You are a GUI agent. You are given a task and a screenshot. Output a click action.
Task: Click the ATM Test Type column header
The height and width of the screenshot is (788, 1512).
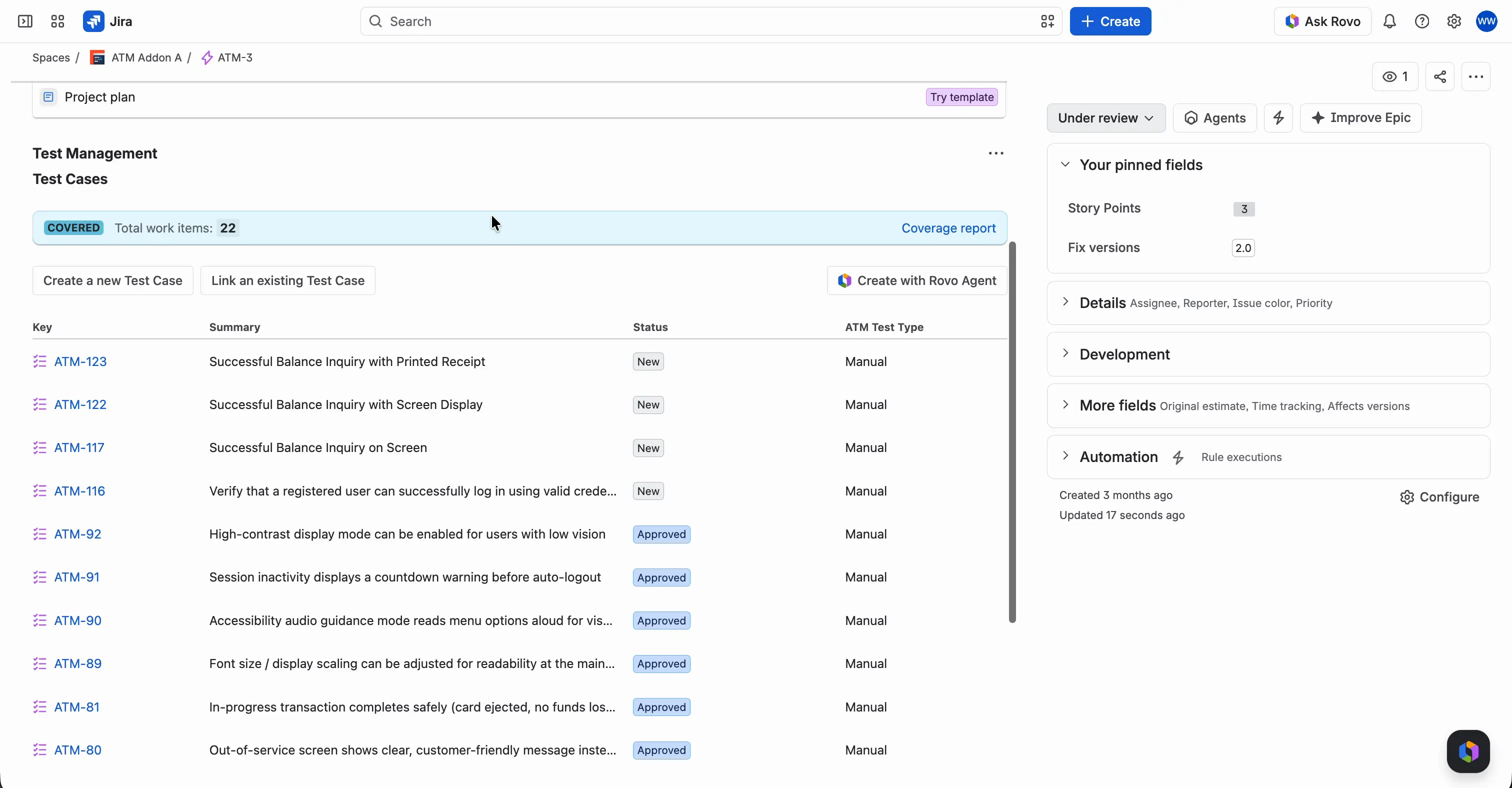pyautogui.click(x=884, y=327)
